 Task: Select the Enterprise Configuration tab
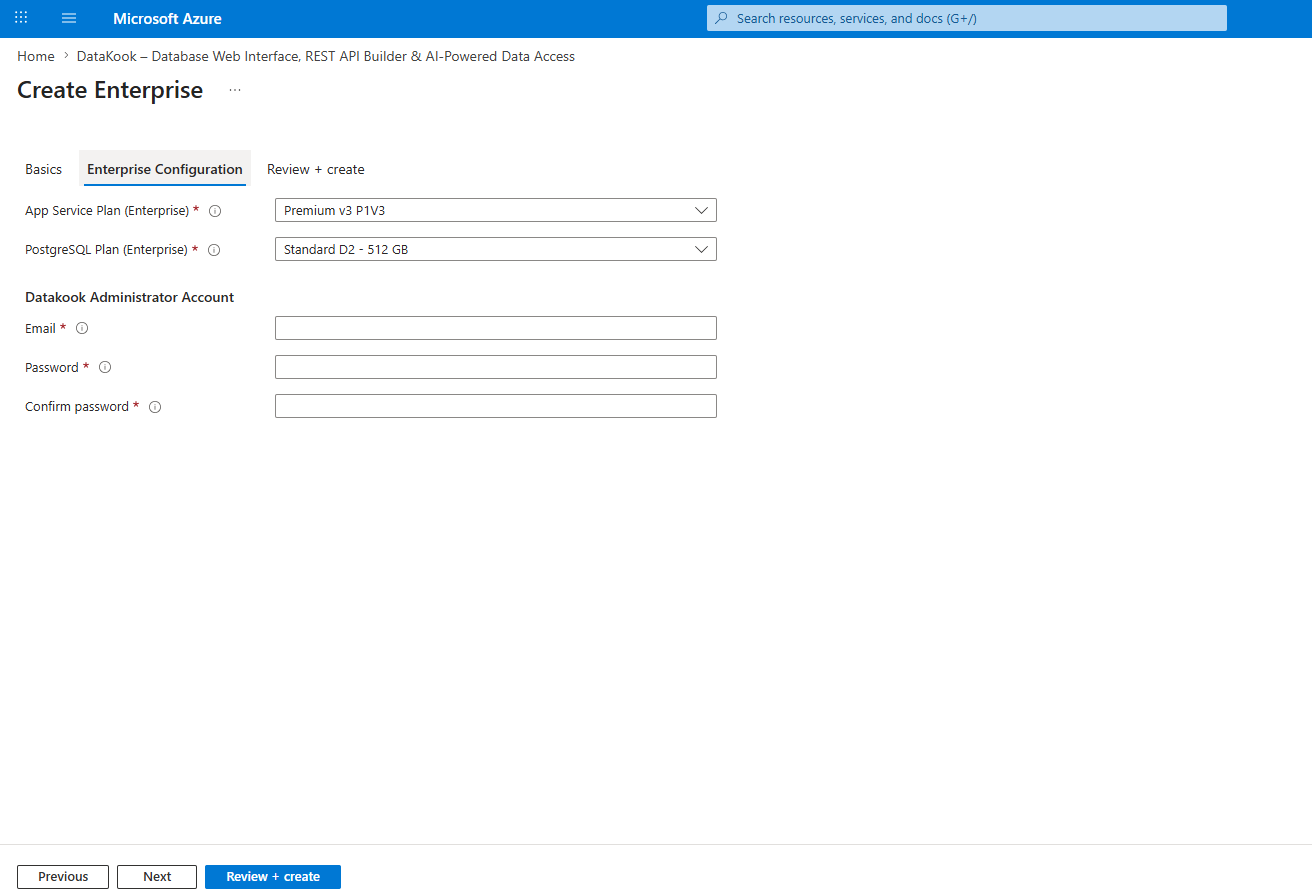[x=165, y=169]
